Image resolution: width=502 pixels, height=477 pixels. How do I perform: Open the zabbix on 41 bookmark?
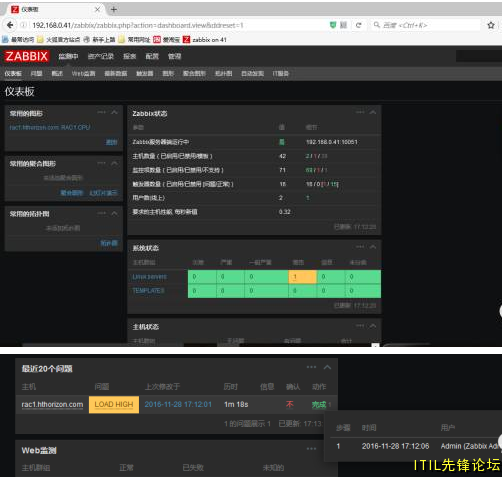(205, 40)
